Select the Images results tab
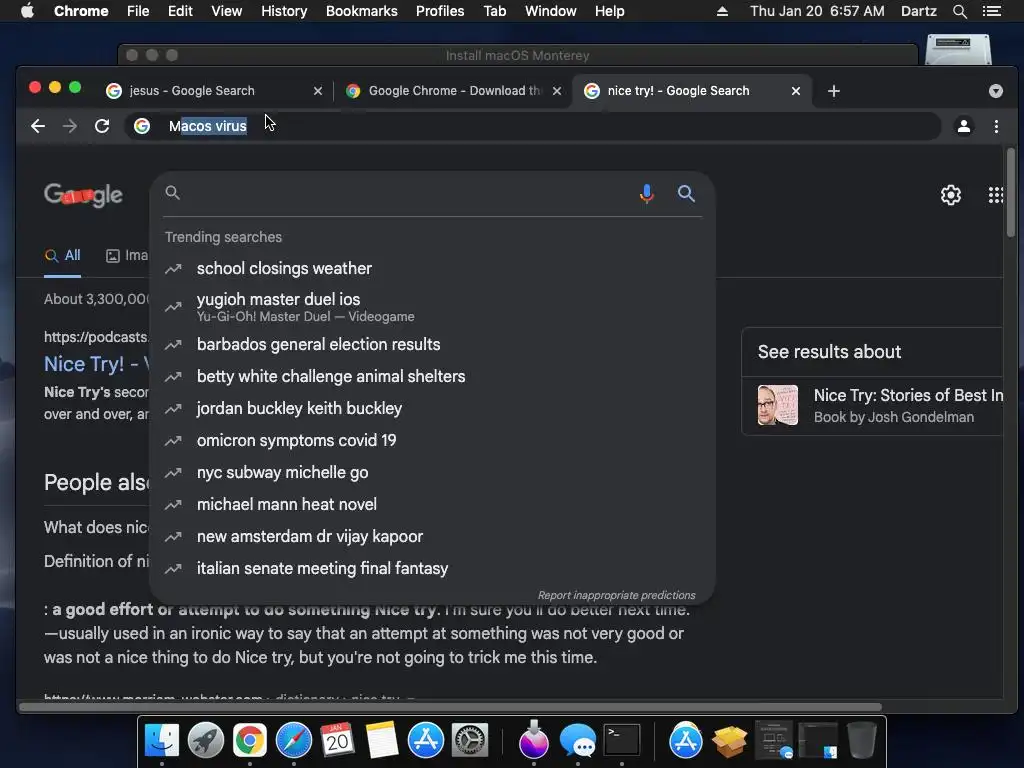Screen dimensions: 1024x768 [x=127, y=255]
